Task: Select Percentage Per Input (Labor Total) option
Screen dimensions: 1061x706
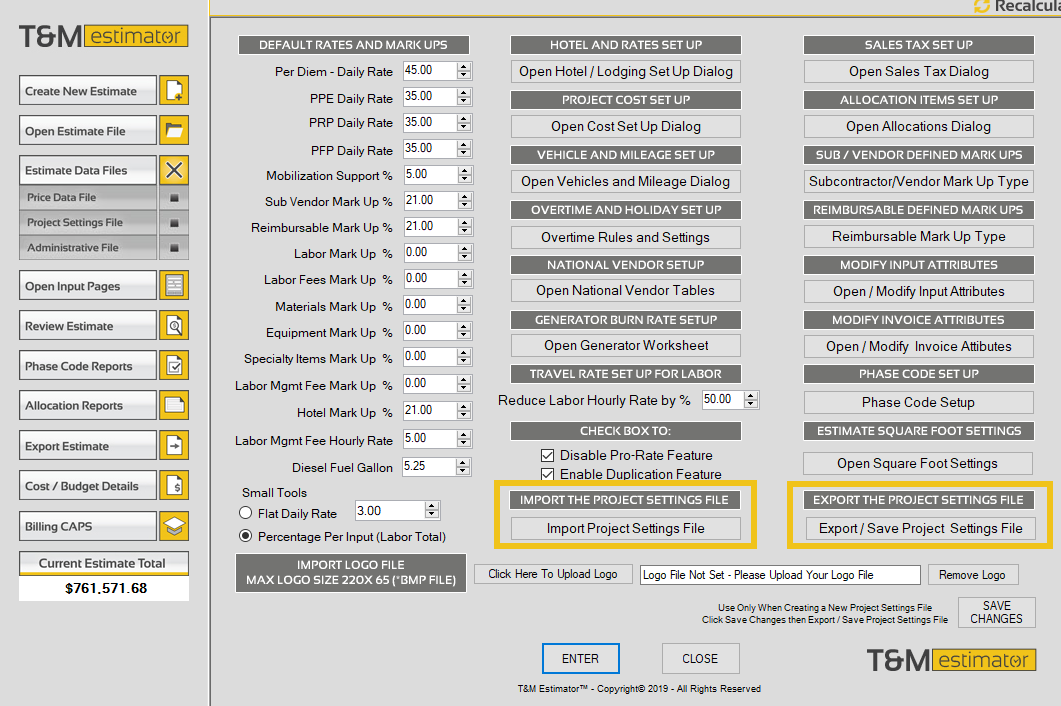Action: (x=246, y=536)
